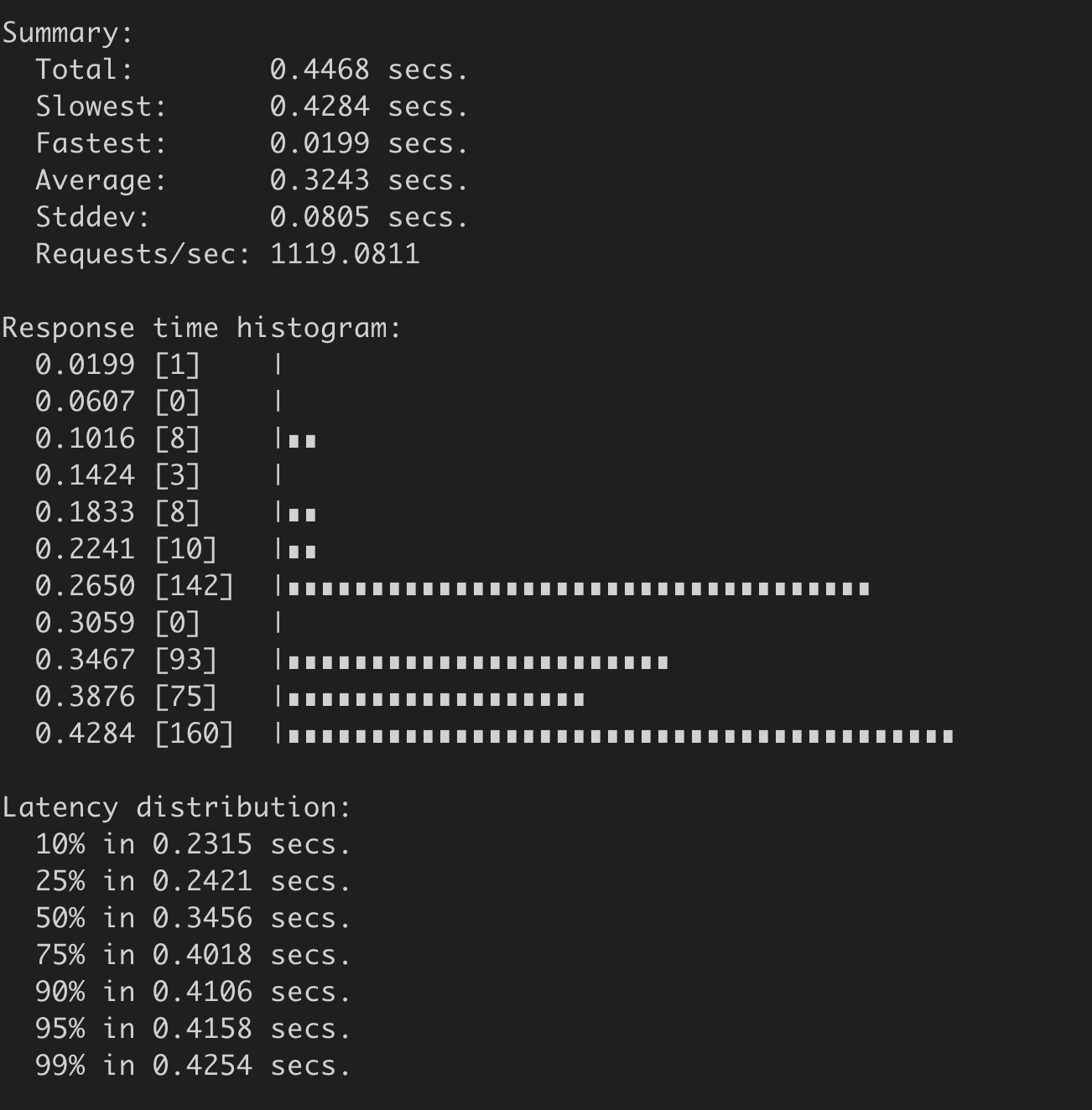Click the histogram bar for bucket 0.3876

(436, 698)
